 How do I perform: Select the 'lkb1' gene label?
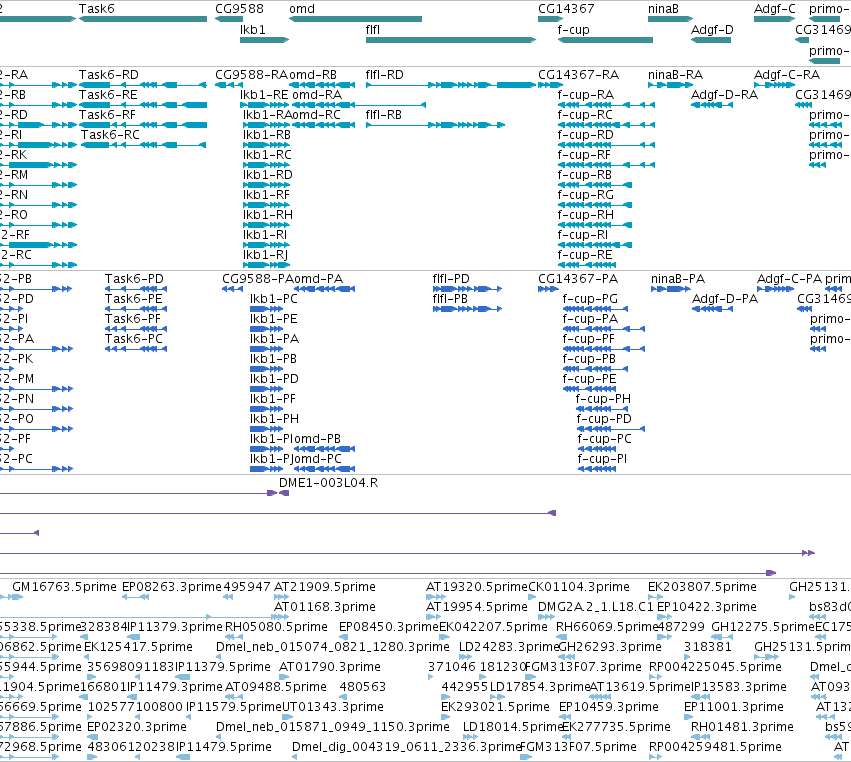pos(253,29)
